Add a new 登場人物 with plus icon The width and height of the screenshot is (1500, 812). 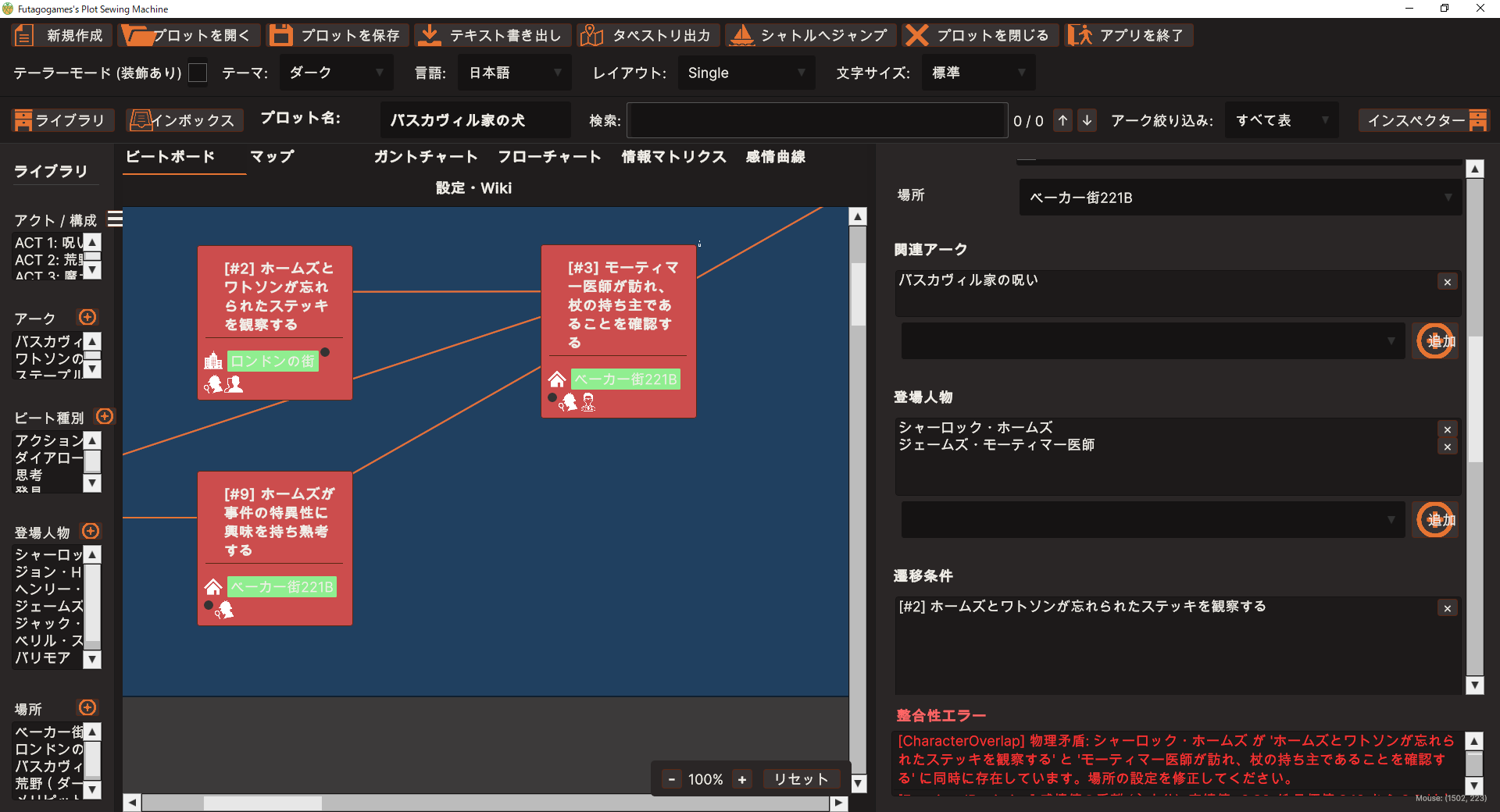click(91, 531)
